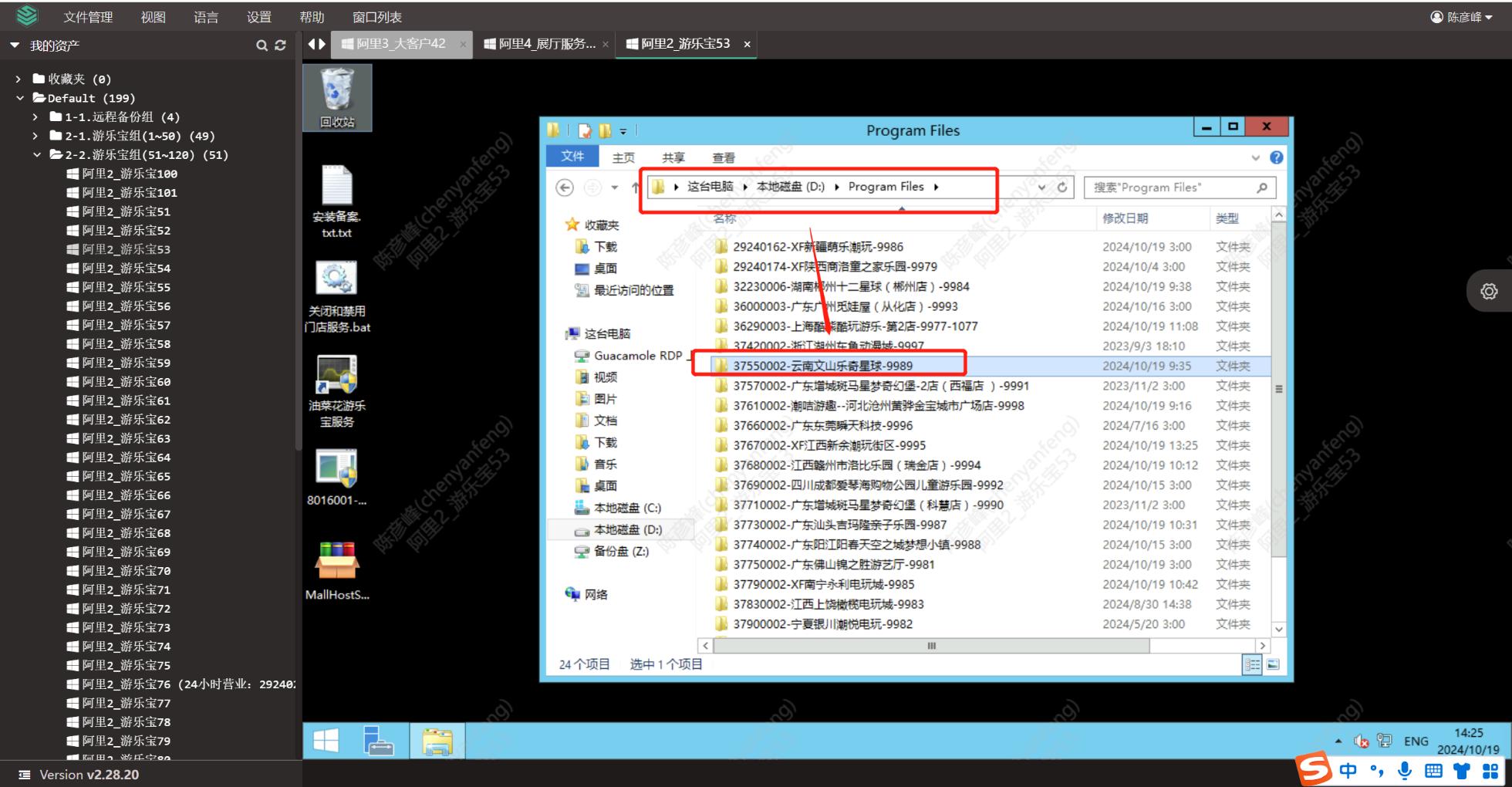Viewport: 1512px width, 787px height.
Task: Open the floating settings gear on right edge
Action: pyautogui.click(x=1489, y=291)
